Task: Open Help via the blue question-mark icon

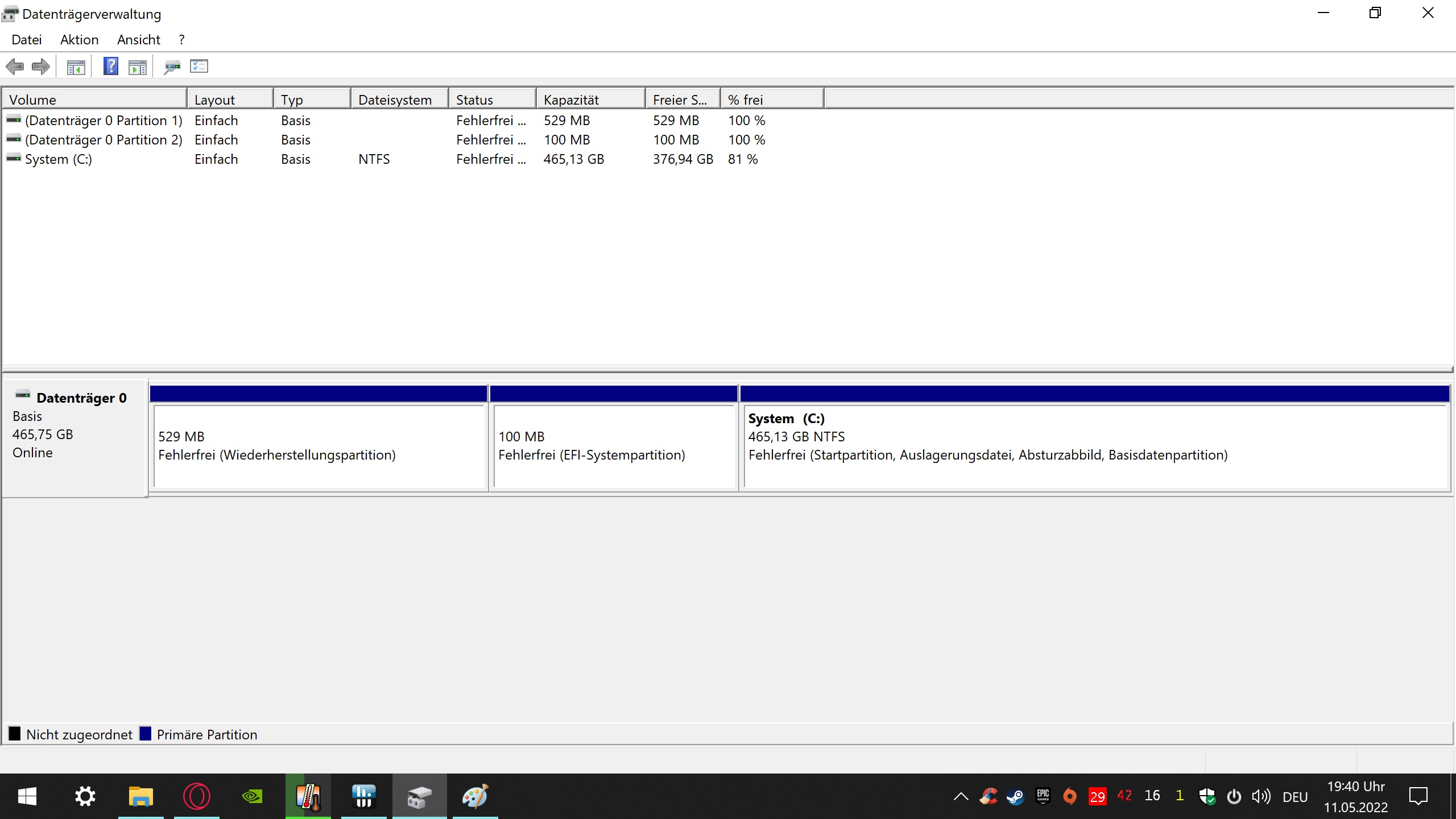Action: point(110,67)
